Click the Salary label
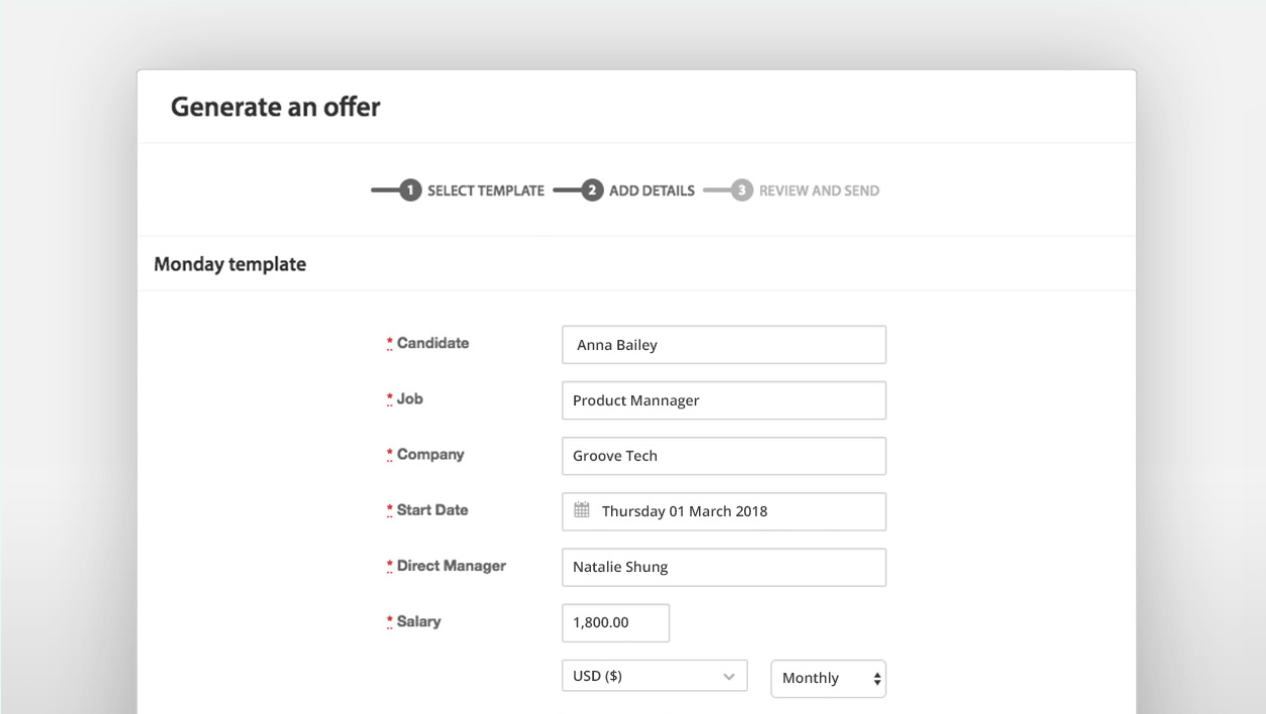The height and width of the screenshot is (714, 1266). pyautogui.click(x=419, y=621)
